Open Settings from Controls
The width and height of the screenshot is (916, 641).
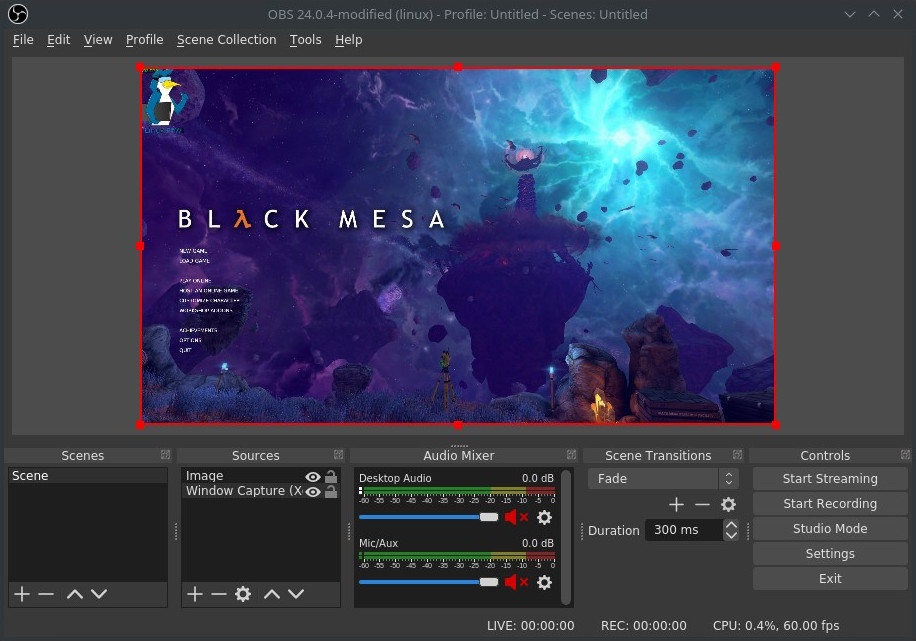tap(830, 554)
